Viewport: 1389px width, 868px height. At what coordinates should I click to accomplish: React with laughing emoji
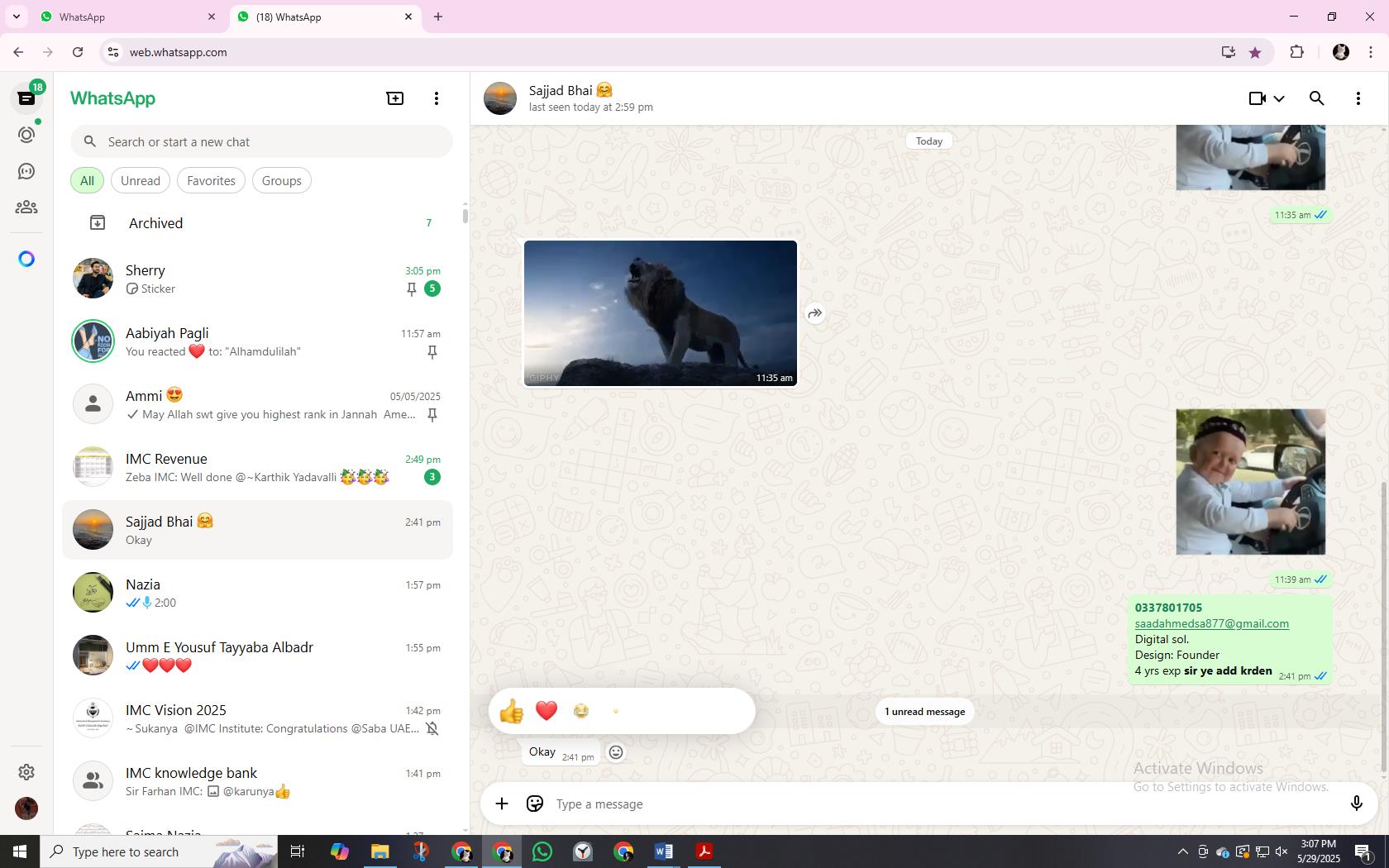click(x=581, y=711)
